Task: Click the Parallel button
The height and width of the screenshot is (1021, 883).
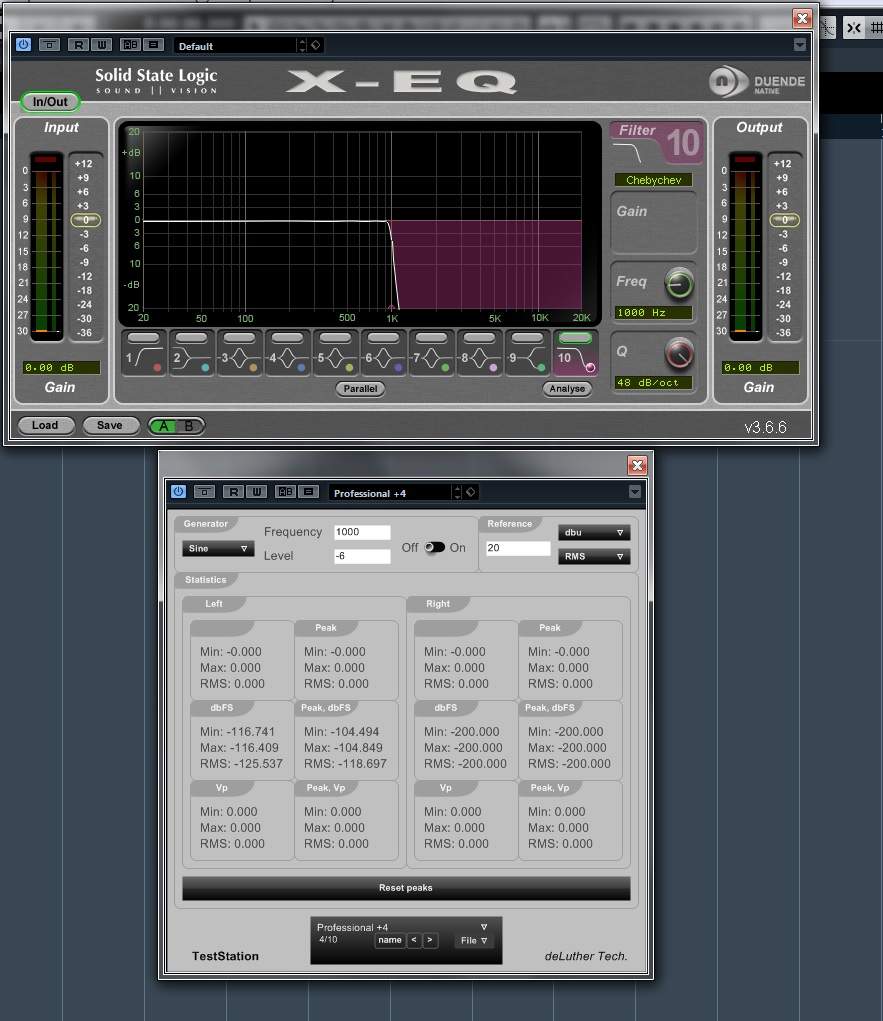Action: (360, 389)
